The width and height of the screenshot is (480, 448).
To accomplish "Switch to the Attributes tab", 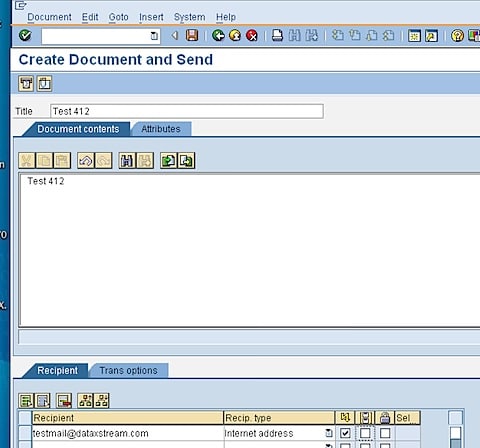I will click(161, 129).
